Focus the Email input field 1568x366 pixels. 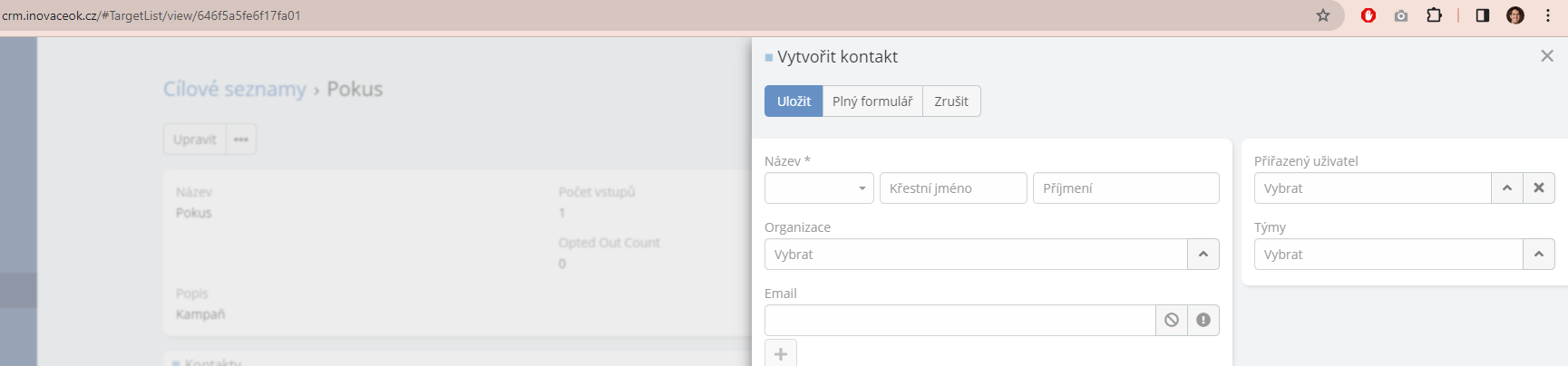[x=959, y=321]
